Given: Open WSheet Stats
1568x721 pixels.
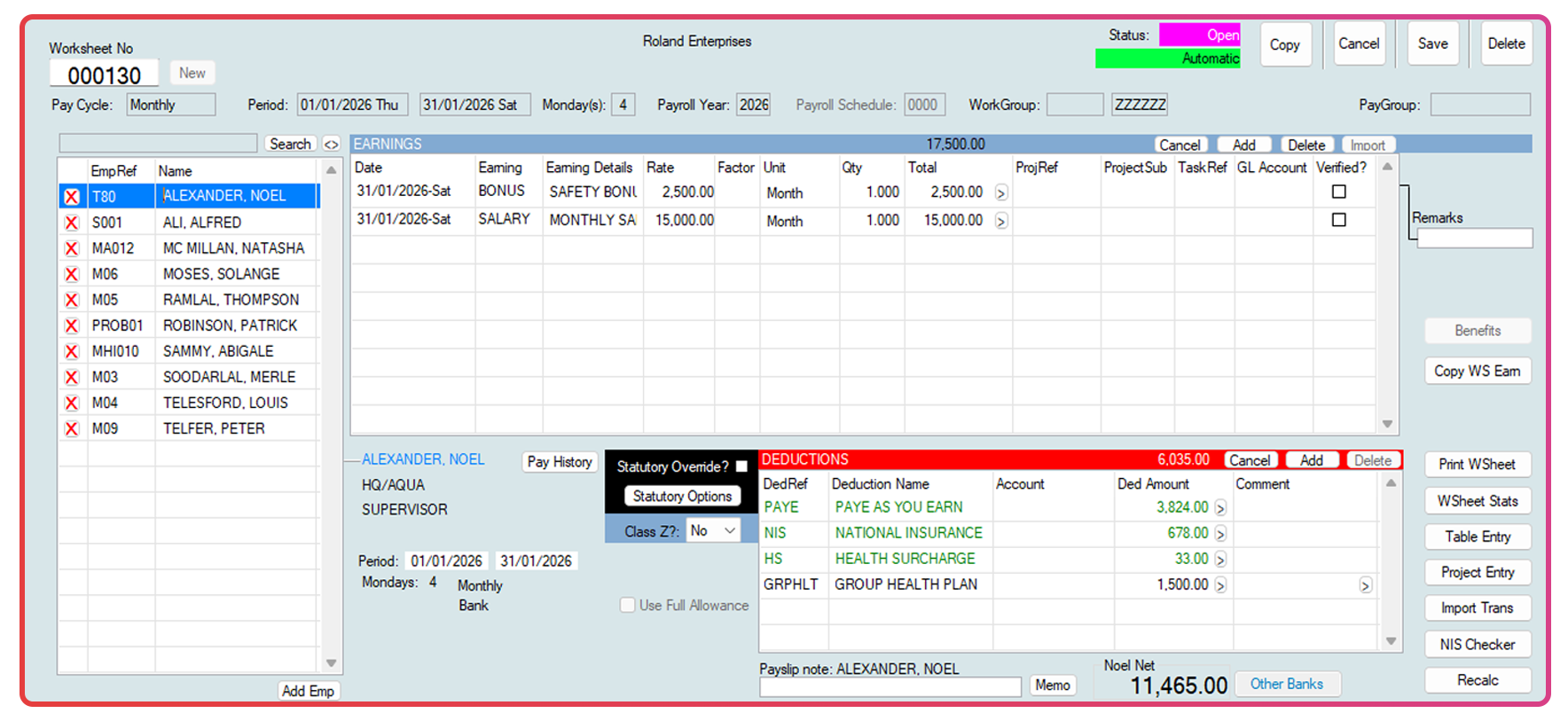Looking at the screenshot, I should pyautogui.click(x=1478, y=500).
